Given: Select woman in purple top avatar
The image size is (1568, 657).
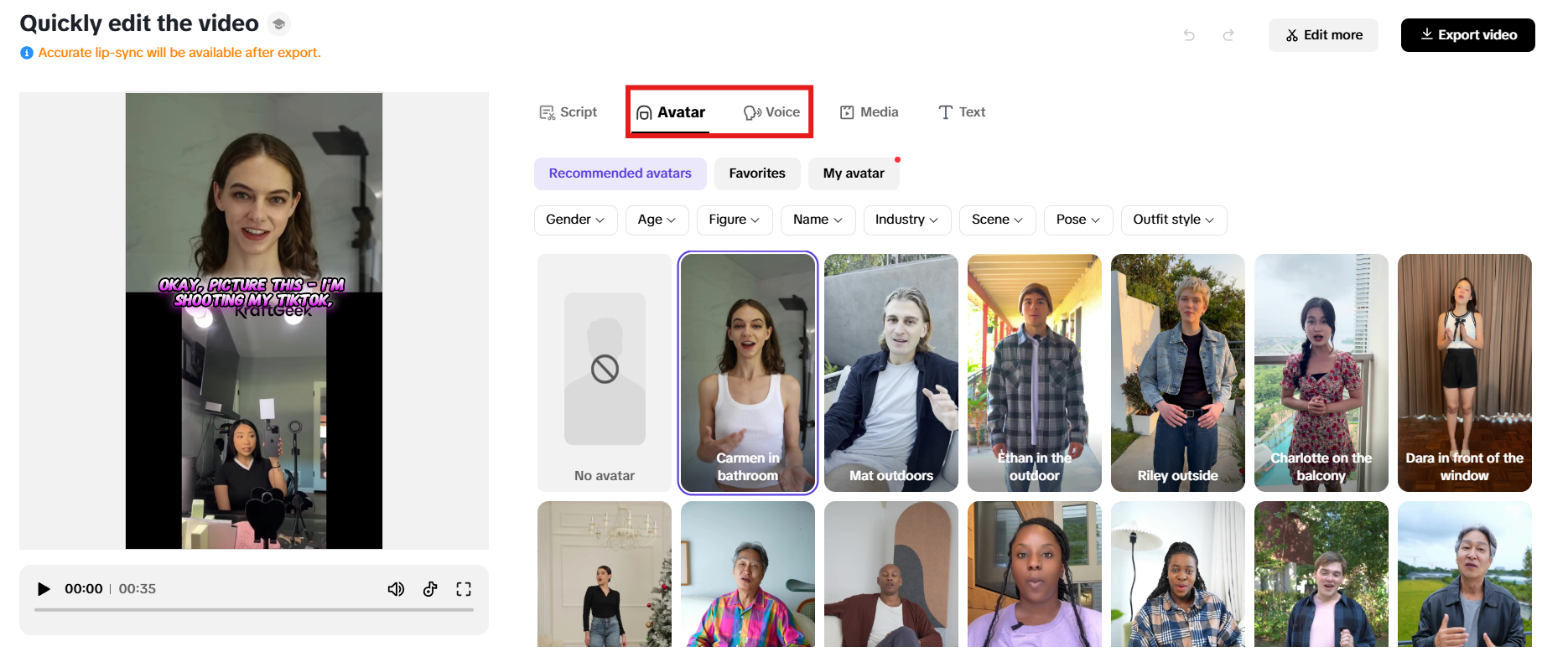Looking at the screenshot, I should (1035, 574).
